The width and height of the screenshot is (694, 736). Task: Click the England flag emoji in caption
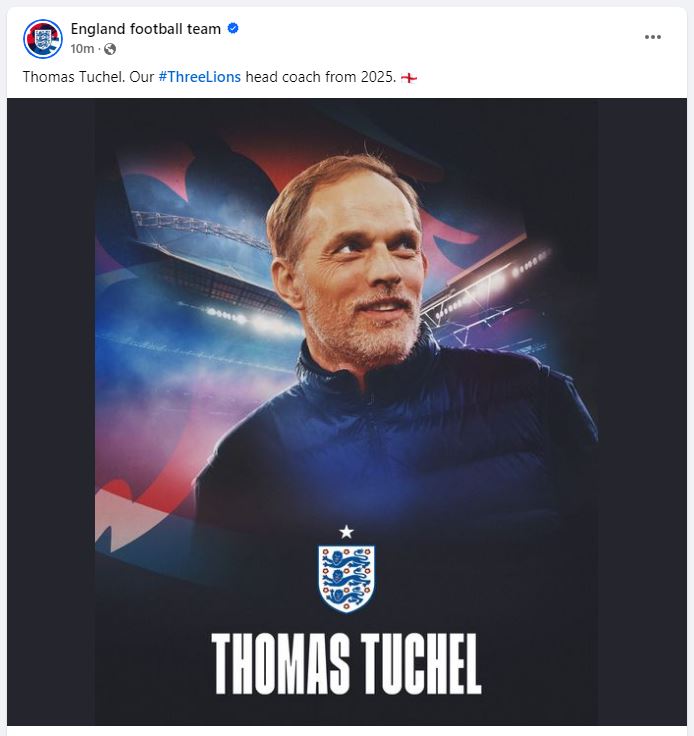click(408, 77)
